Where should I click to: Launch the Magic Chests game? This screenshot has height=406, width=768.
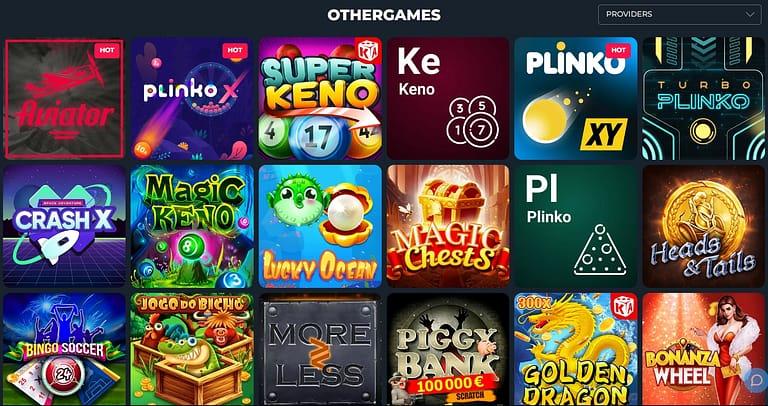pyautogui.click(x=448, y=226)
